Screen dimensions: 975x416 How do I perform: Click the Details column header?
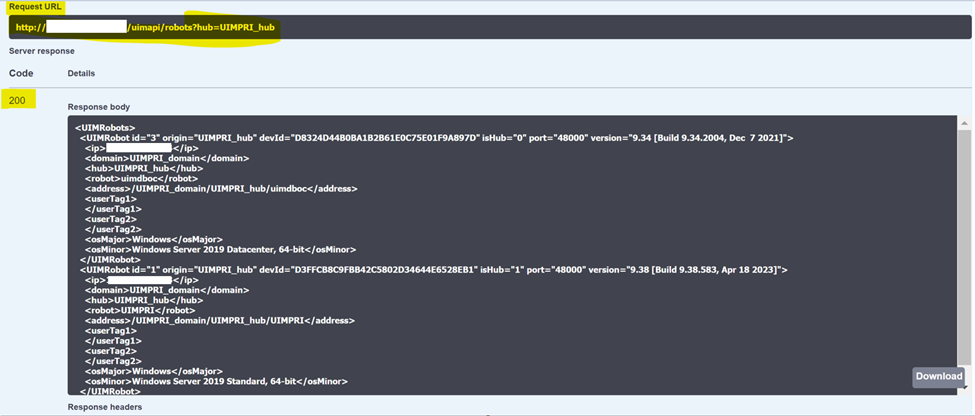pyautogui.click(x=81, y=74)
